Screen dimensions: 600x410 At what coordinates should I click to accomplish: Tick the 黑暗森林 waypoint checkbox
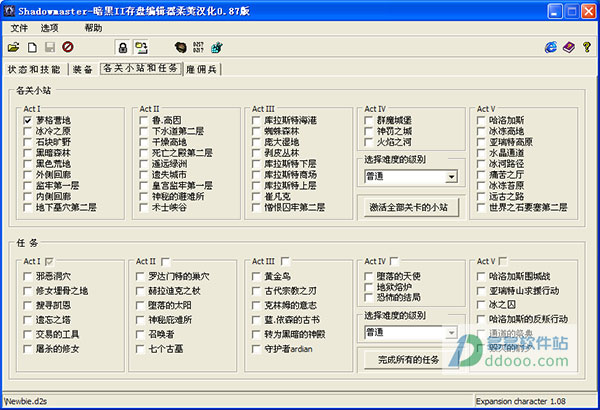[28, 153]
